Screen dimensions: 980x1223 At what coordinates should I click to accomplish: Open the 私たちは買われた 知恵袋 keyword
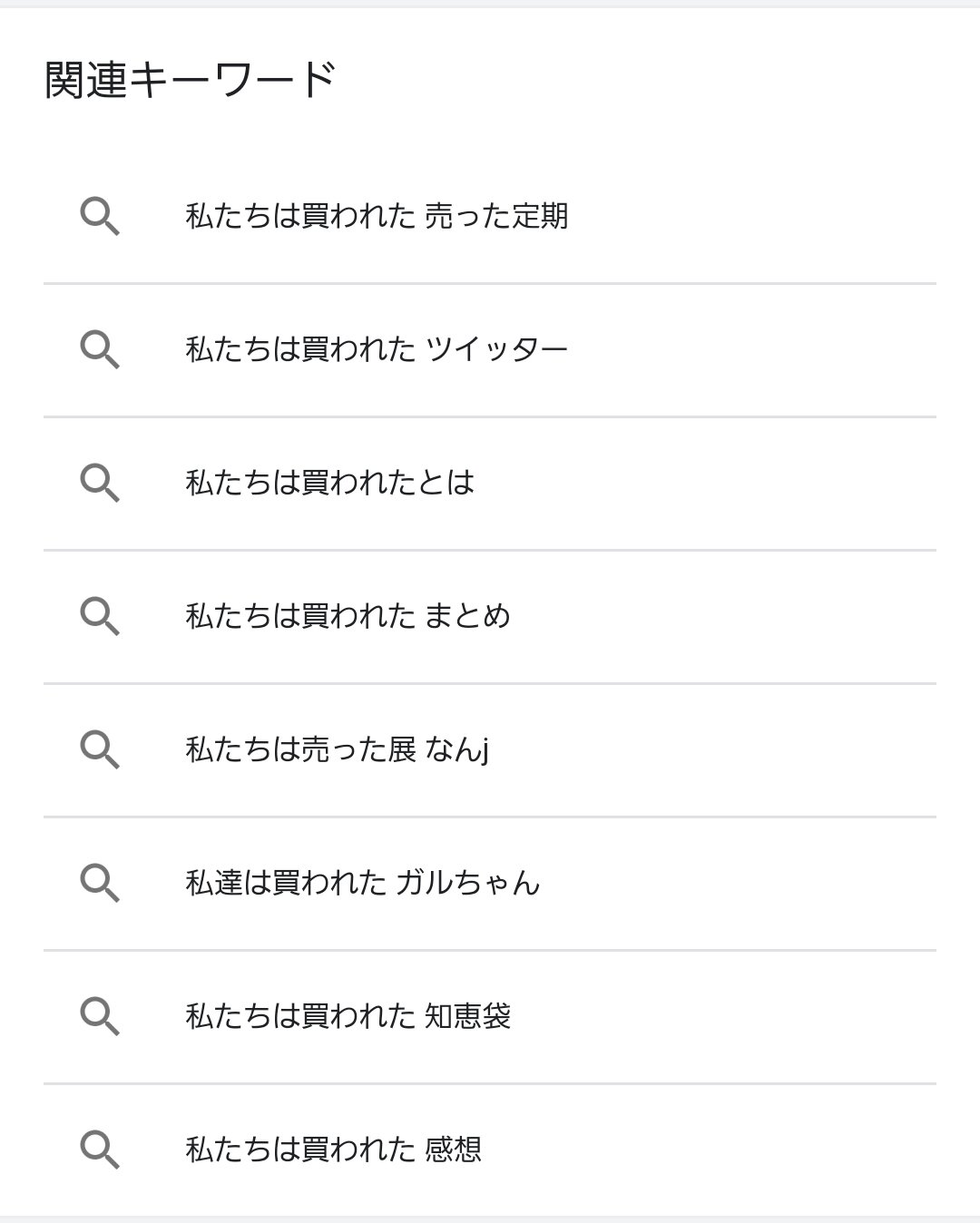point(348,1016)
